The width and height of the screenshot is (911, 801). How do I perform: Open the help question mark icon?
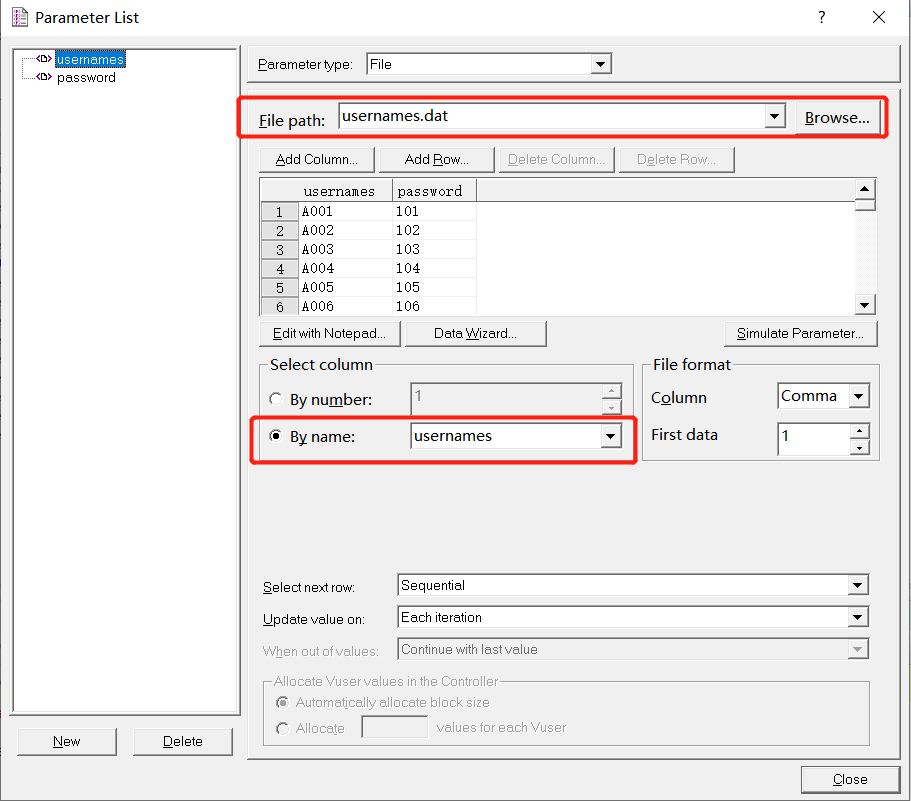point(821,17)
